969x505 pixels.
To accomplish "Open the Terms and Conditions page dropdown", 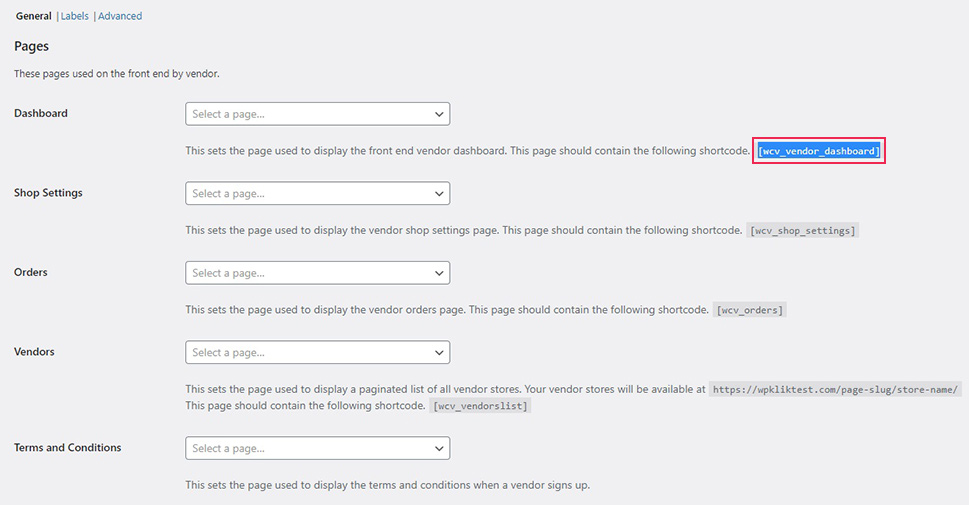I will [x=318, y=448].
